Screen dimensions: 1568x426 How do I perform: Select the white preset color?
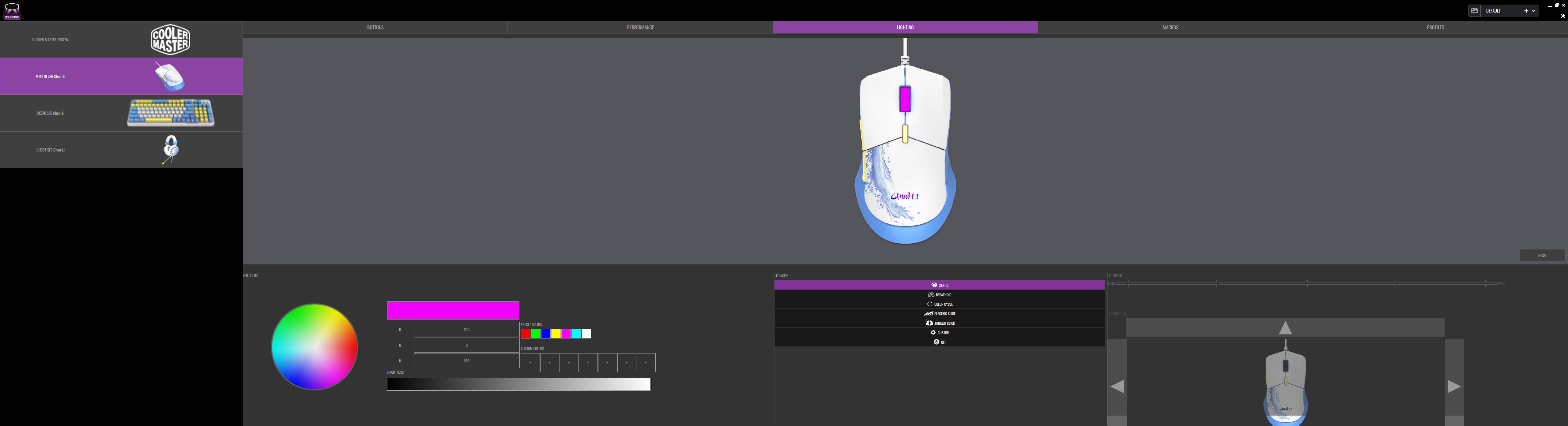point(586,334)
